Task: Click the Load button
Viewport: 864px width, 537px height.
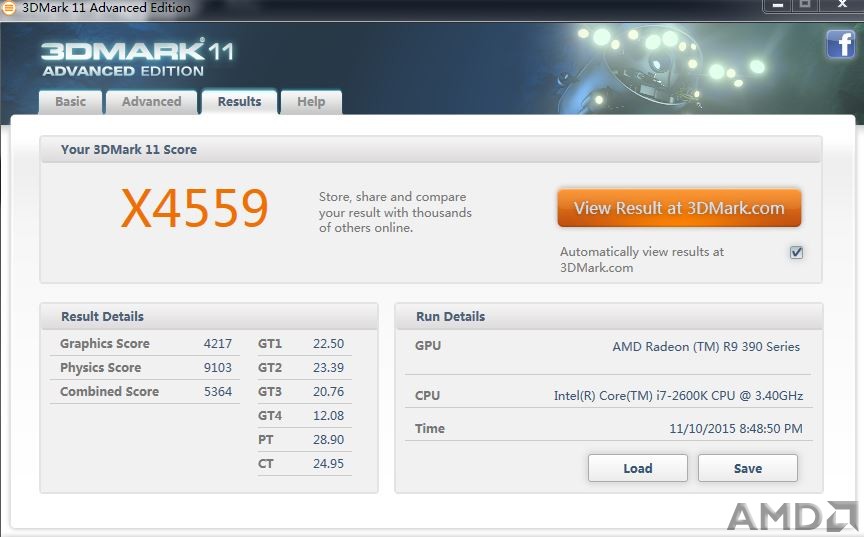Action: [x=638, y=468]
